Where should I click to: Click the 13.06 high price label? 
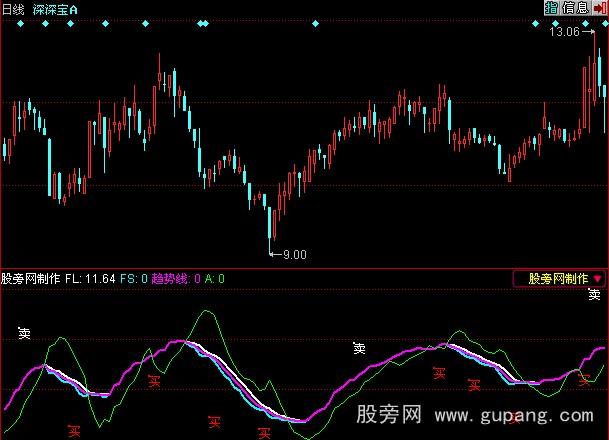tap(564, 31)
